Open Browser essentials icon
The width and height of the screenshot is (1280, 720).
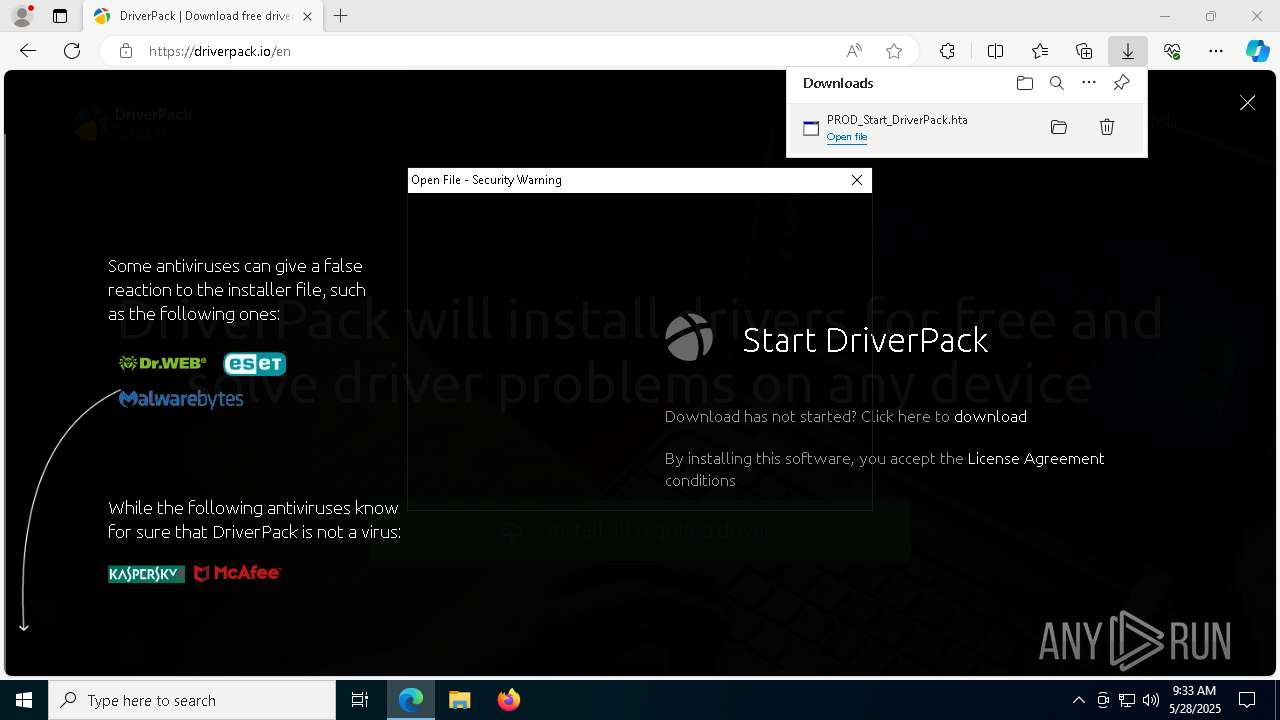[1172, 51]
